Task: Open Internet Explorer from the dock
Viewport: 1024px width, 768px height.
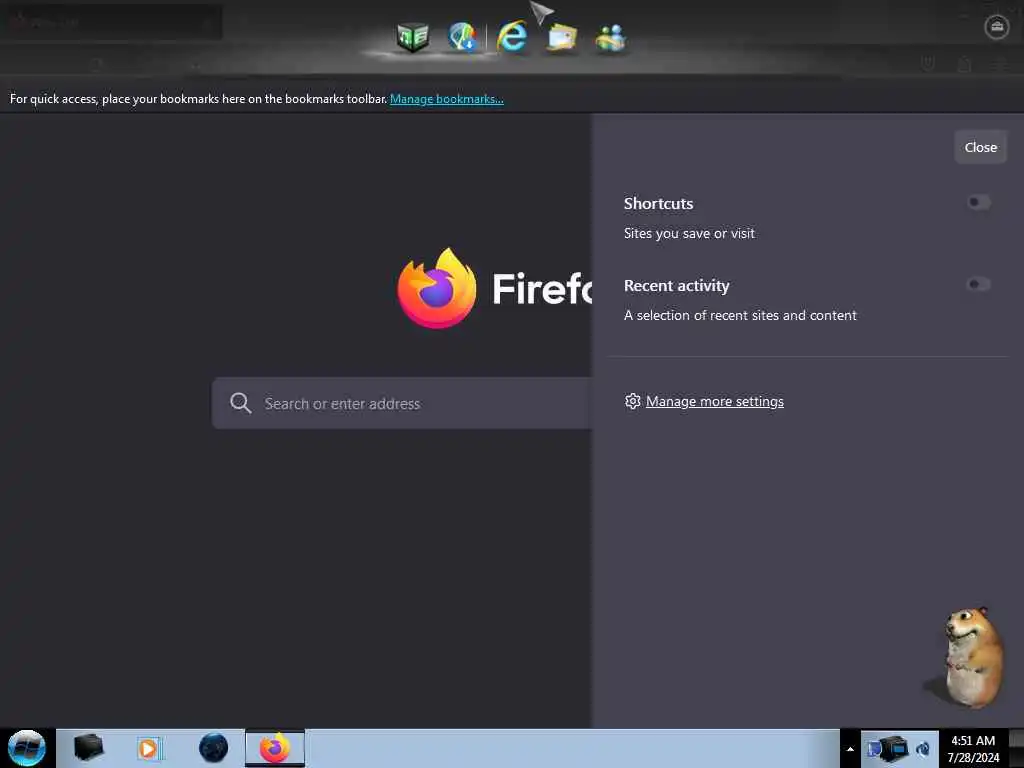Action: (x=511, y=36)
